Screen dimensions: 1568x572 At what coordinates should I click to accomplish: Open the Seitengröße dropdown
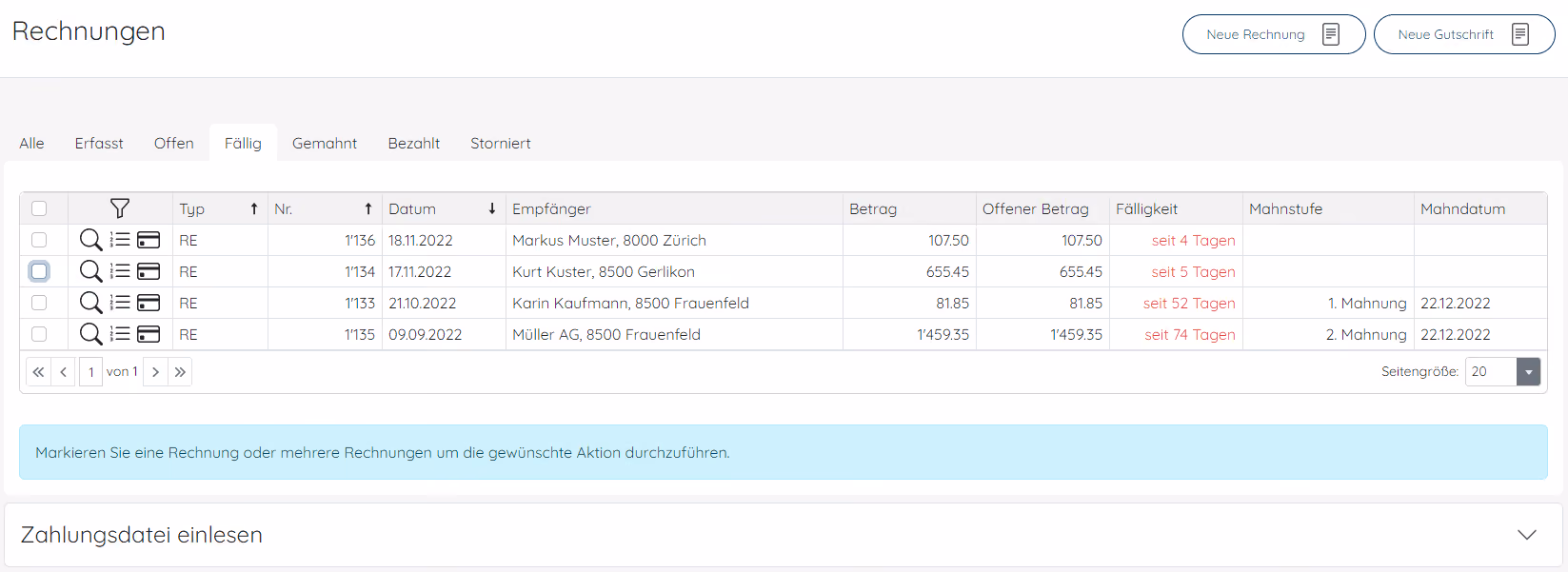[1528, 372]
